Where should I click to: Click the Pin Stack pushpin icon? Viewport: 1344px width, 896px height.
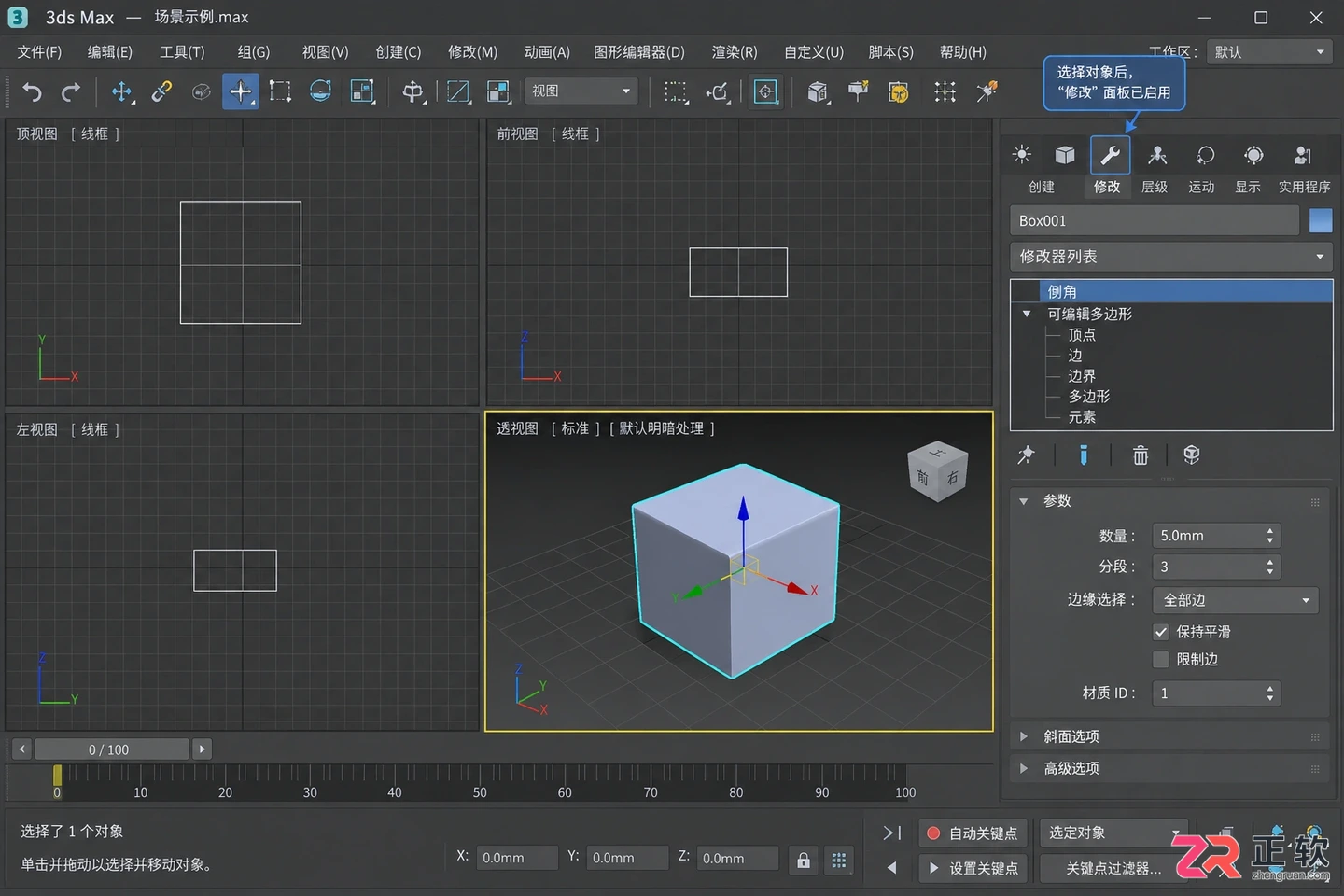click(x=1026, y=455)
